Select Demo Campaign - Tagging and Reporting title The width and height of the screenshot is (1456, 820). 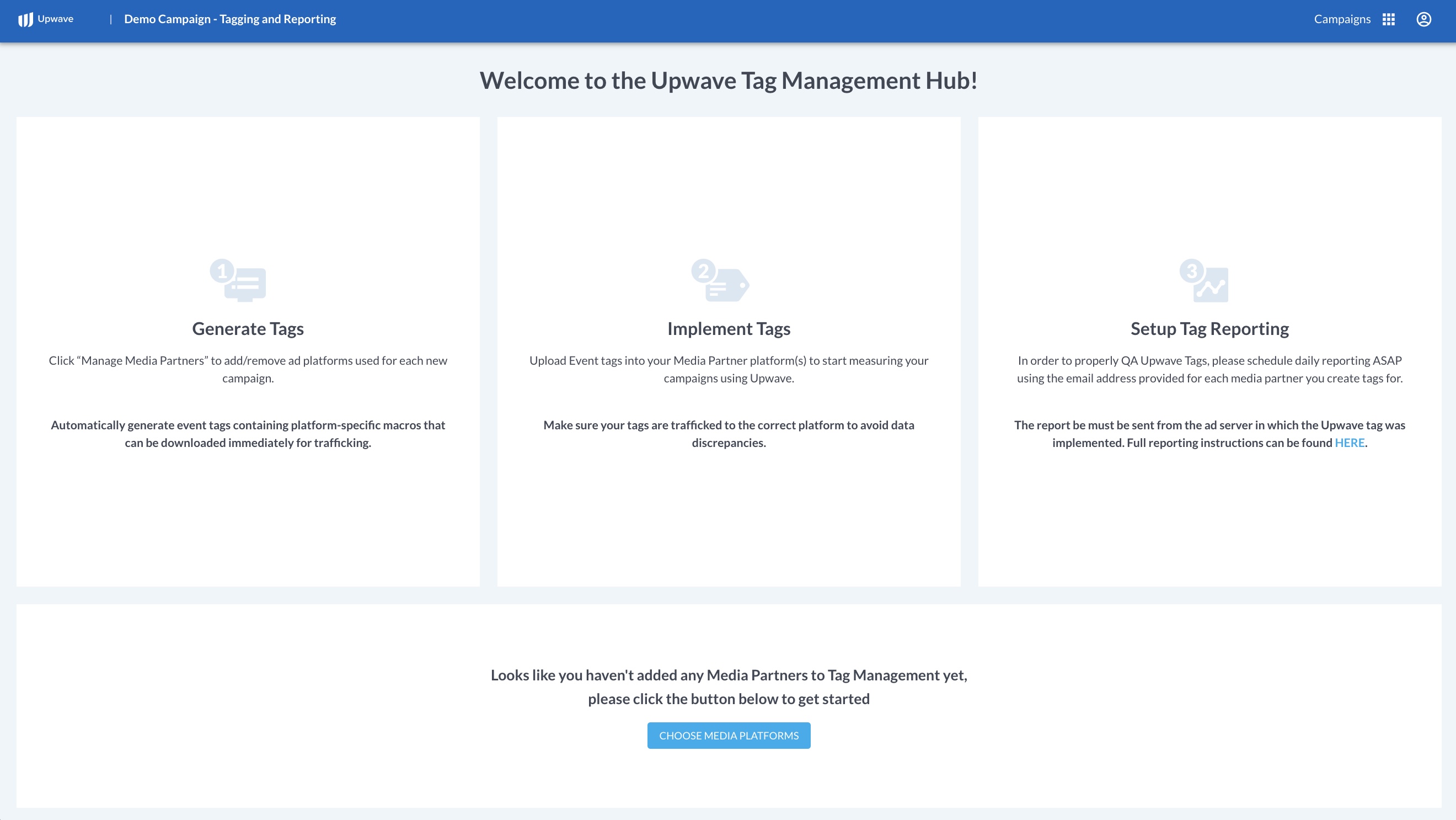[229, 19]
